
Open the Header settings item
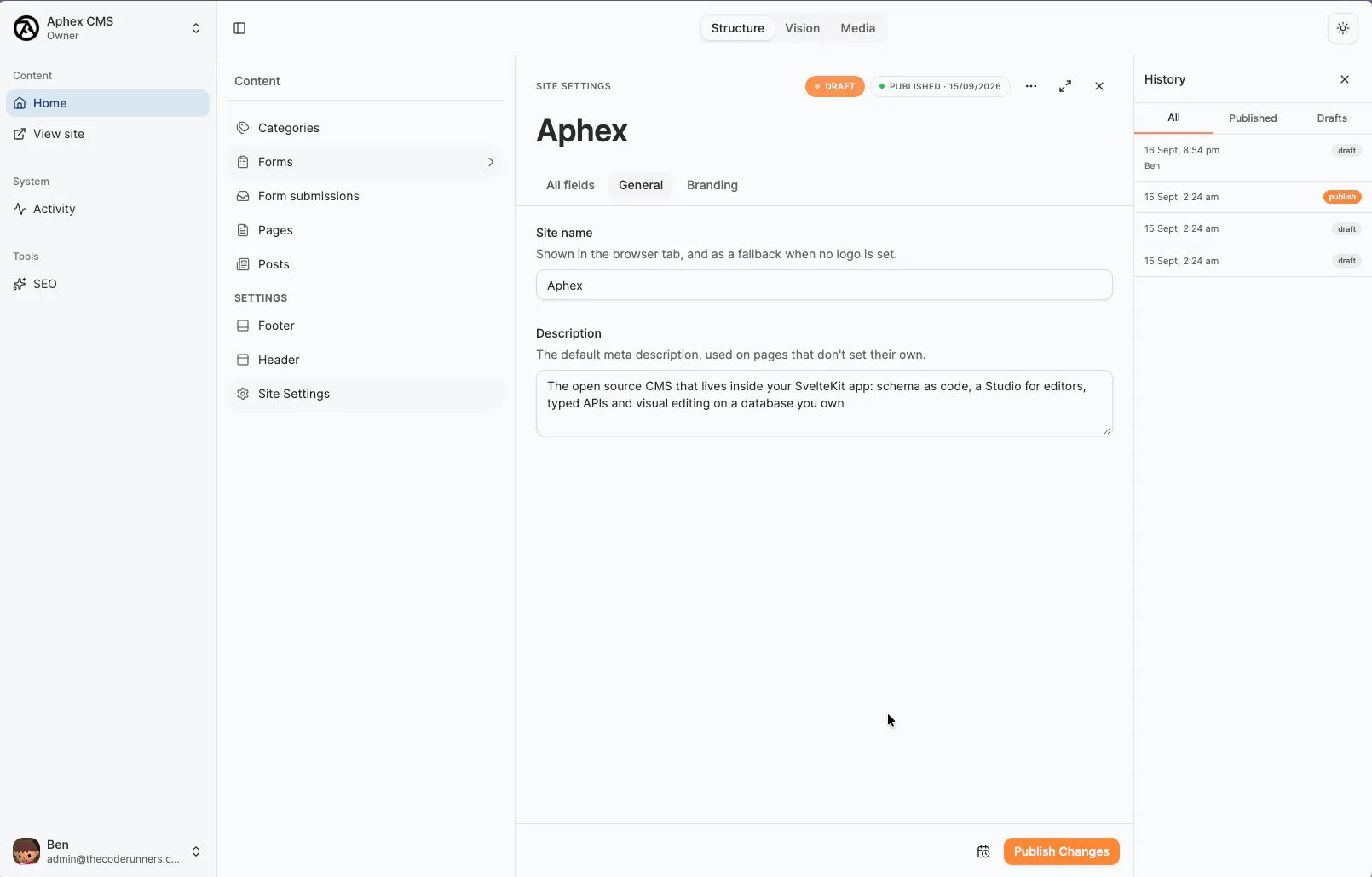366,360
